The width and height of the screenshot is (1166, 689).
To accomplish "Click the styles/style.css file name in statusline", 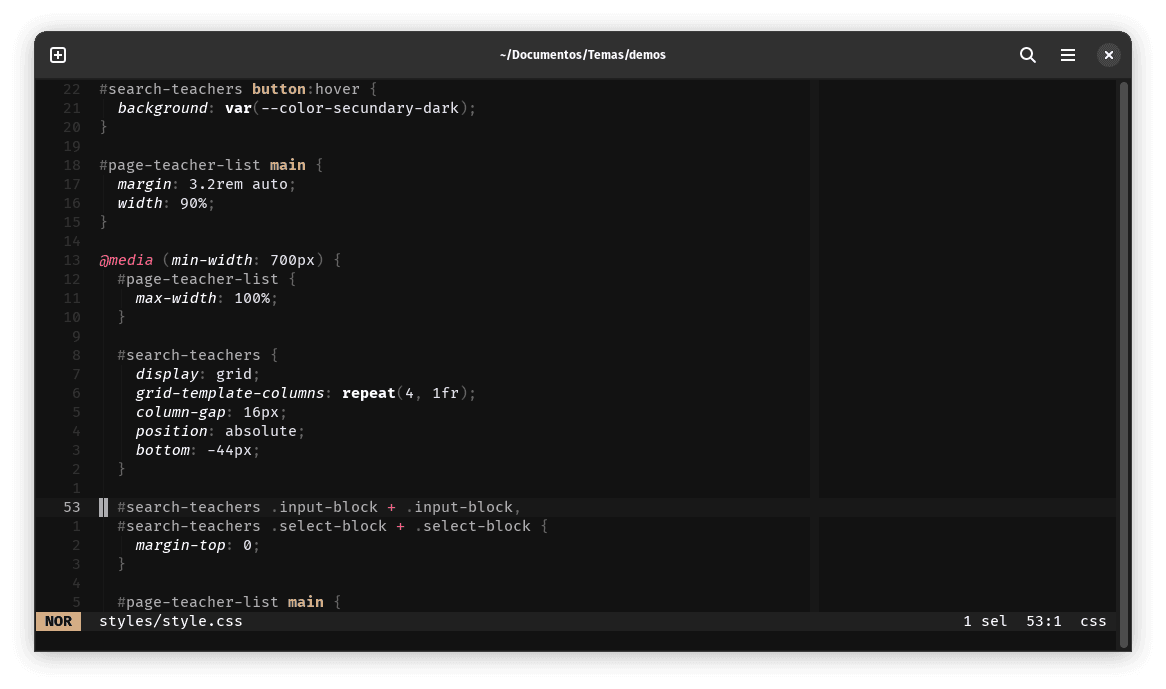I will pos(170,621).
